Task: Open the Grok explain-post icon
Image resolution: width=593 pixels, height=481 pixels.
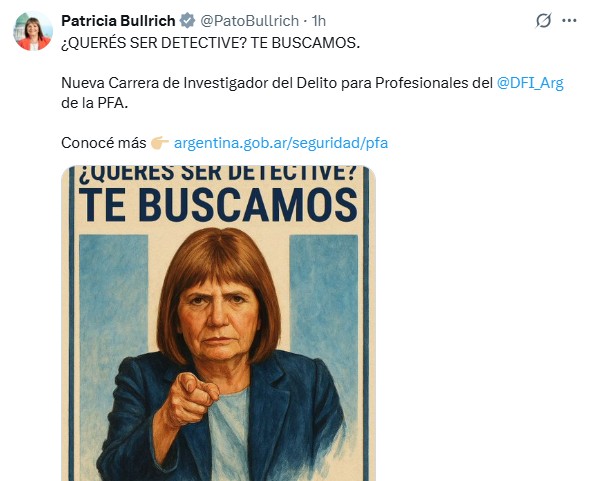Action: 543,20
